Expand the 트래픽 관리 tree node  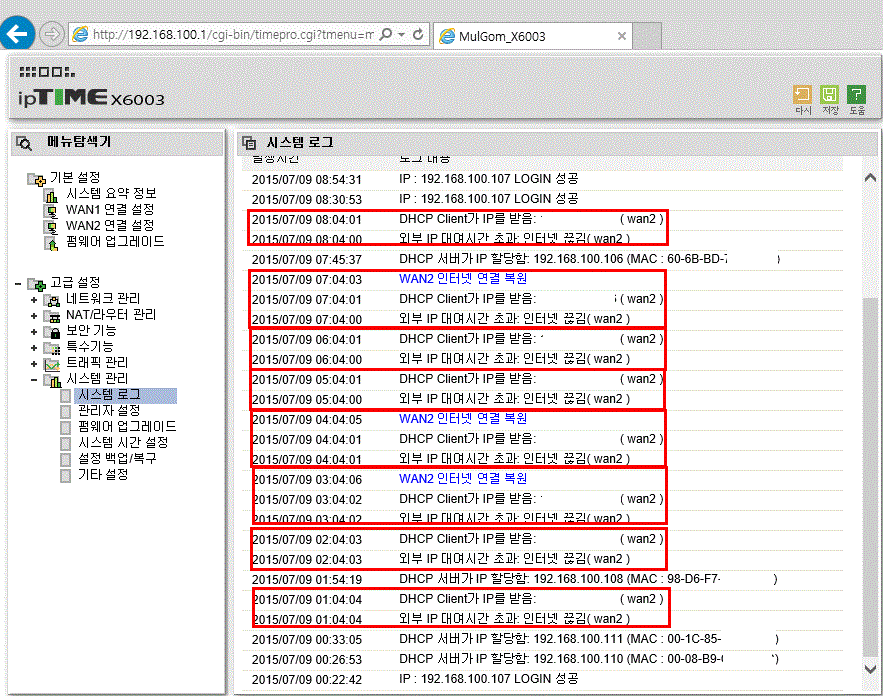(x=34, y=364)
